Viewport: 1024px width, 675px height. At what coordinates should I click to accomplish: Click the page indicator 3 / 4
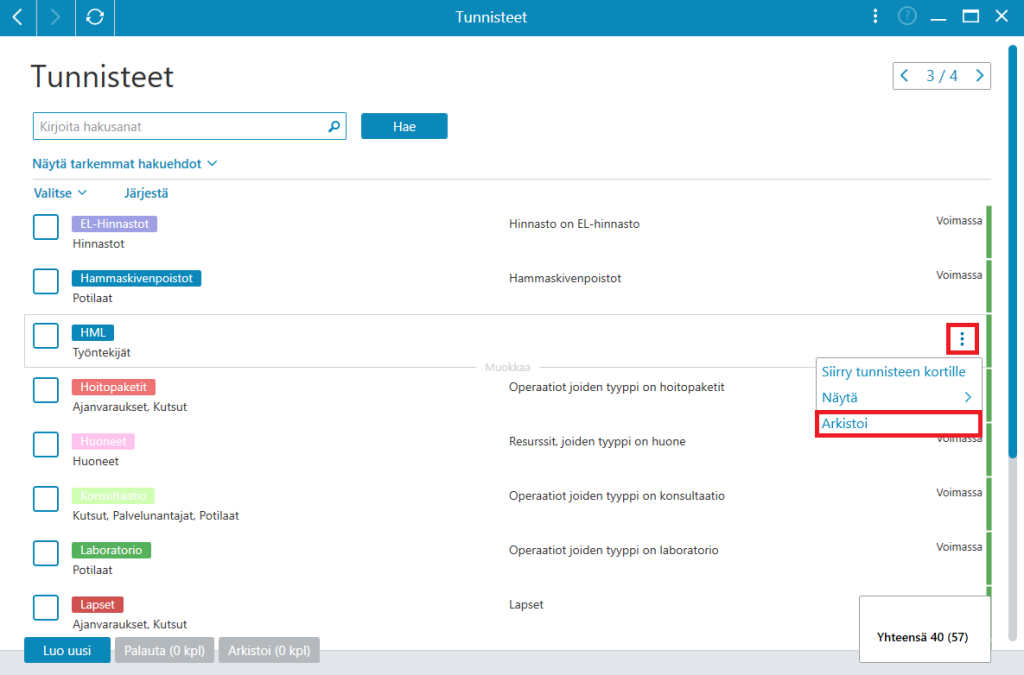[942, 76]
